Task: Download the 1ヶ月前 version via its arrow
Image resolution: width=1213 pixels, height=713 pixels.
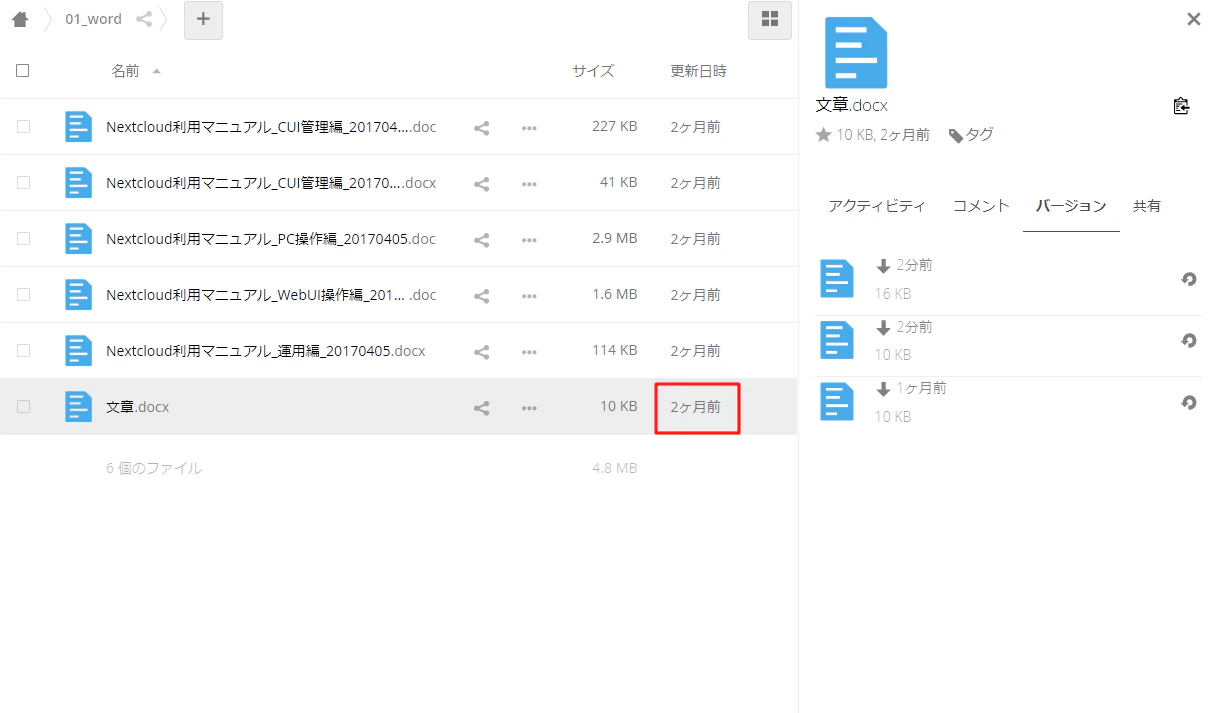Action: pyautogui.click(x=883, y=388)
